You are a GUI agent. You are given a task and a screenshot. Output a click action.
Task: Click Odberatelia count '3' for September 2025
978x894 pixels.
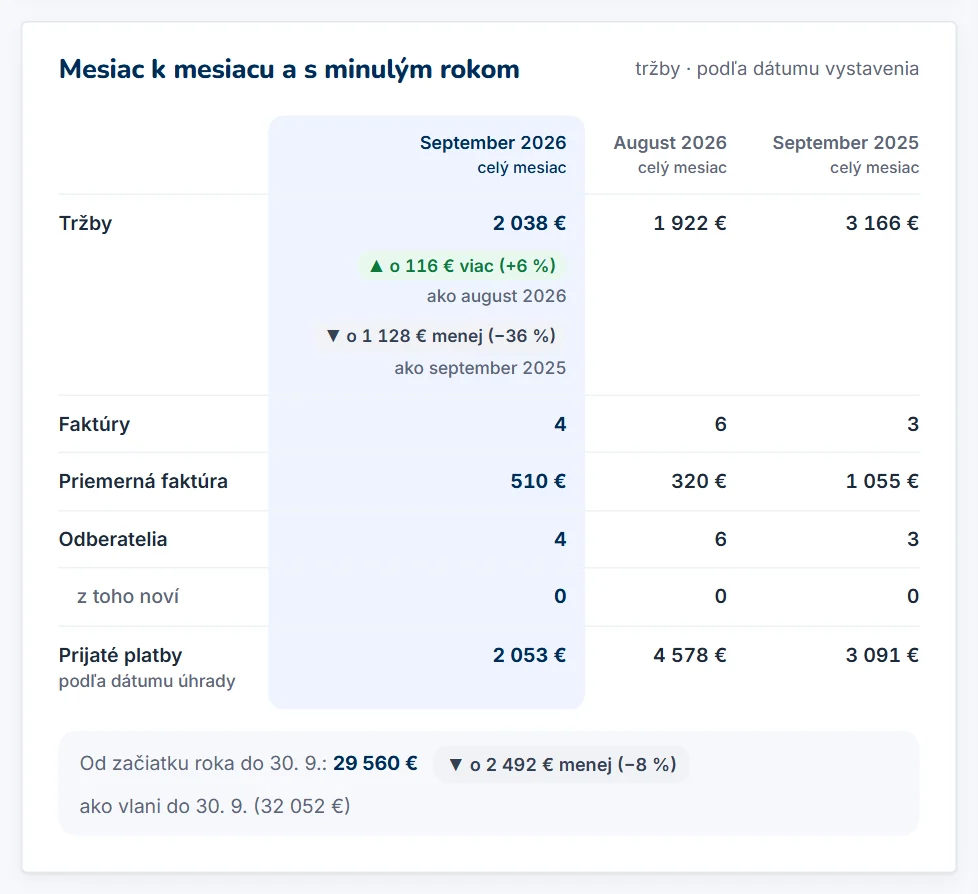click(913, 539)
